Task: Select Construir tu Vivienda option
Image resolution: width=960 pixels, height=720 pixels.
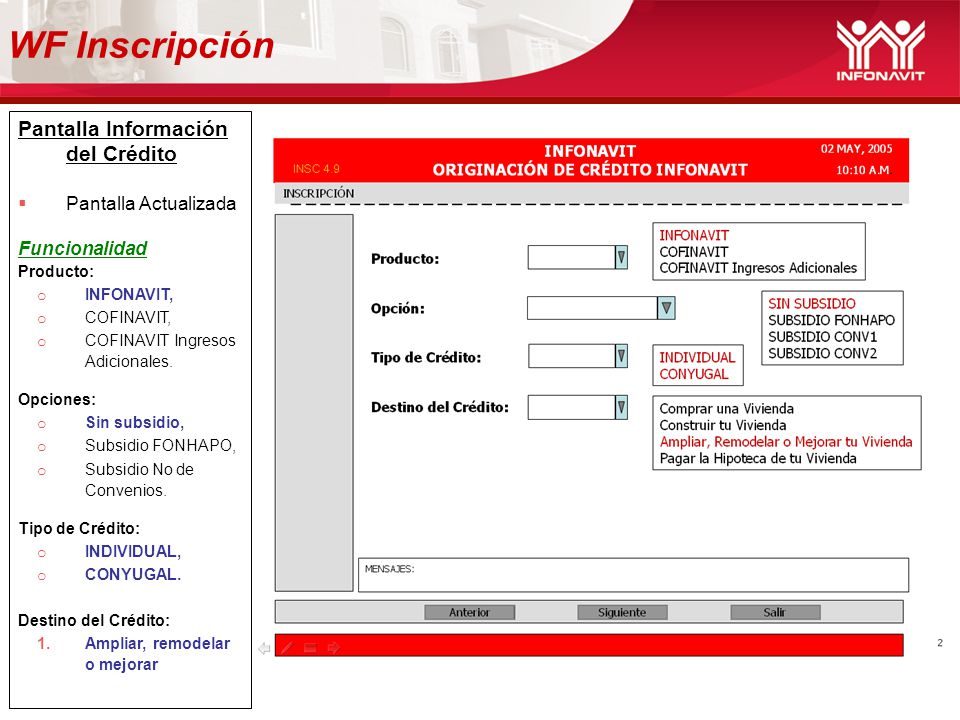Action: coord(723,426)
